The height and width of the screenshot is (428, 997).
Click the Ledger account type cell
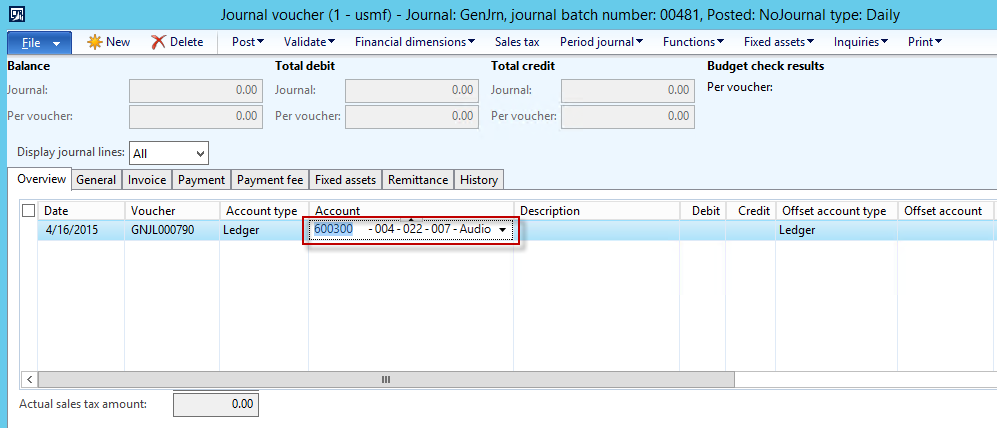[265, 230]
